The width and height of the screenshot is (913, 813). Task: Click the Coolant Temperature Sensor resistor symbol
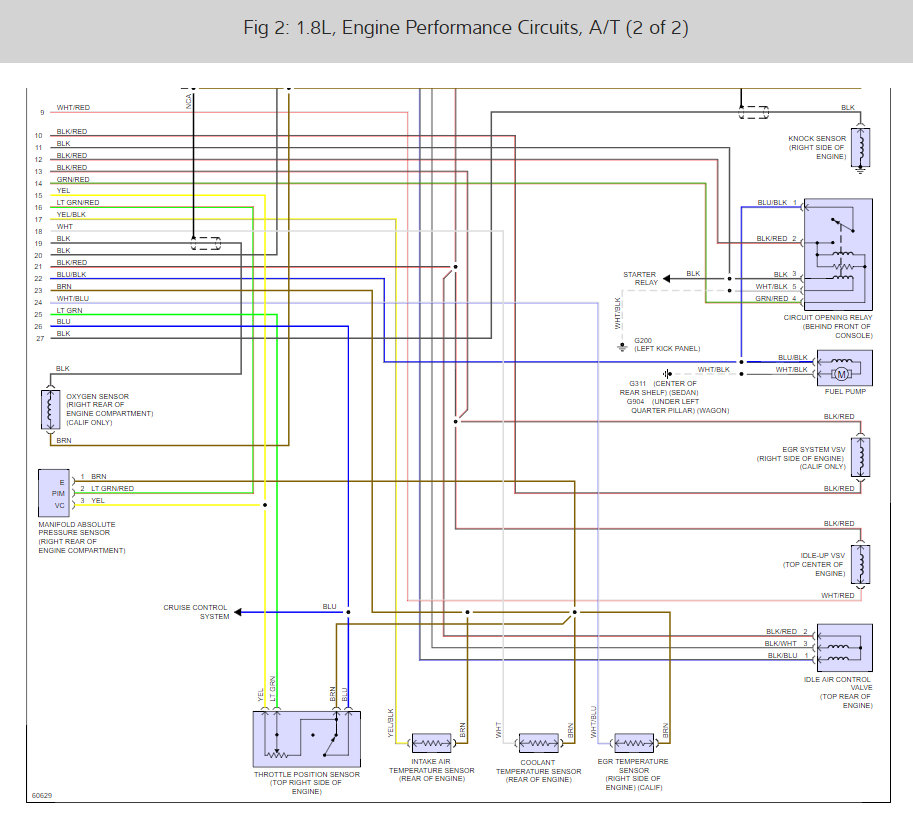click(539, 743)
